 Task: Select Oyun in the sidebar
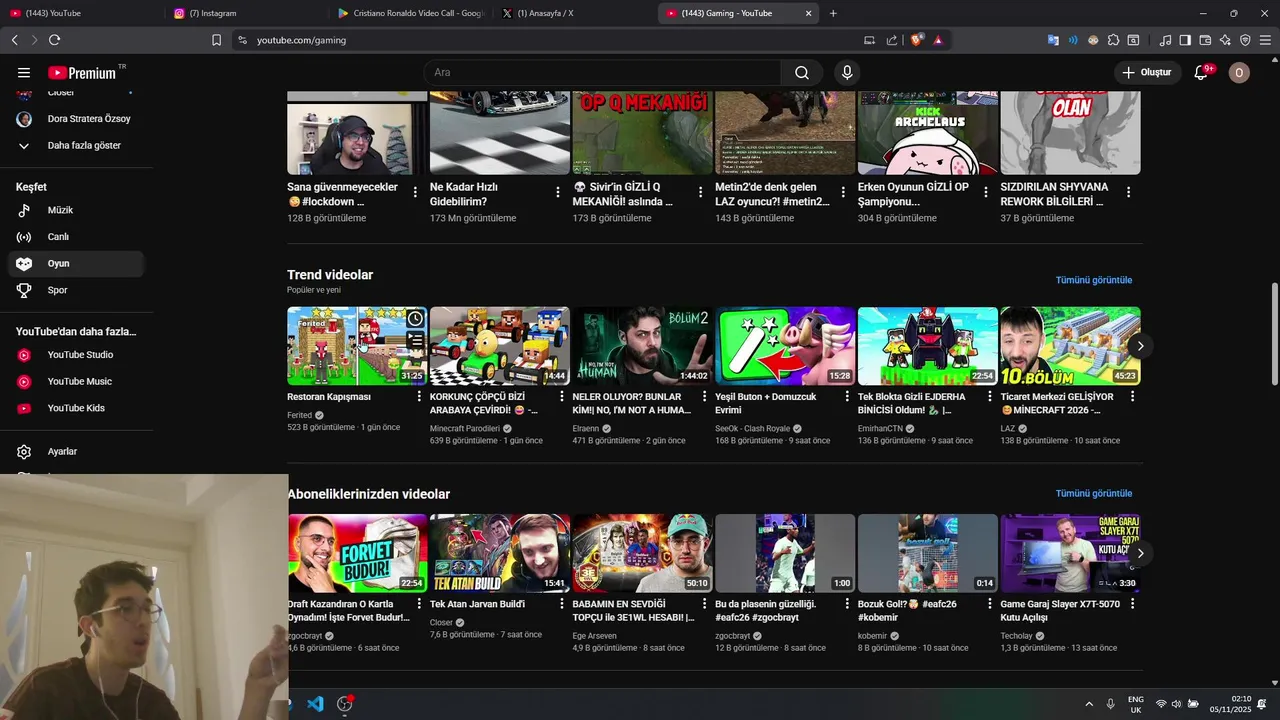pyautogui.click(x=76, y=264)
